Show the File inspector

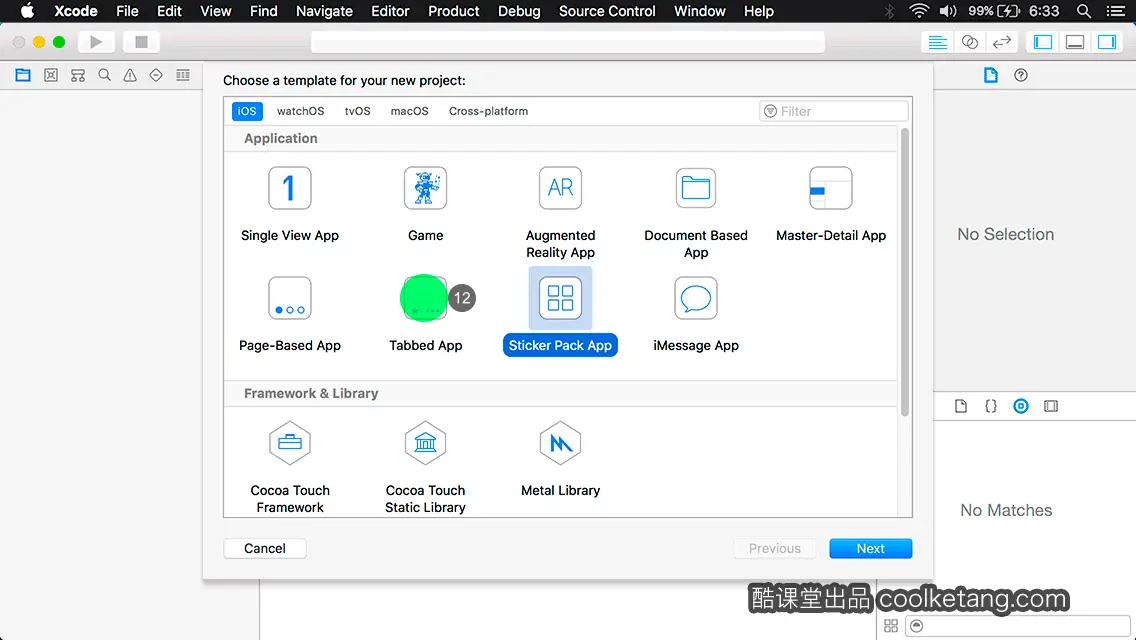990,75
